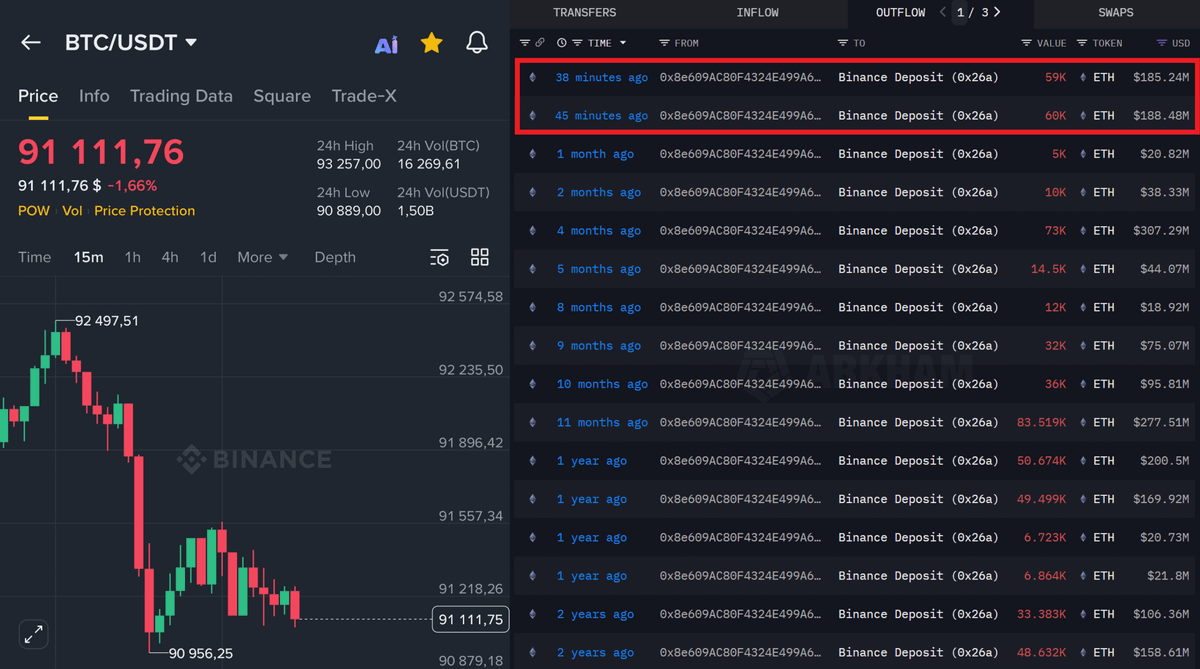Switch chart to Depth view

pos(335,257)
